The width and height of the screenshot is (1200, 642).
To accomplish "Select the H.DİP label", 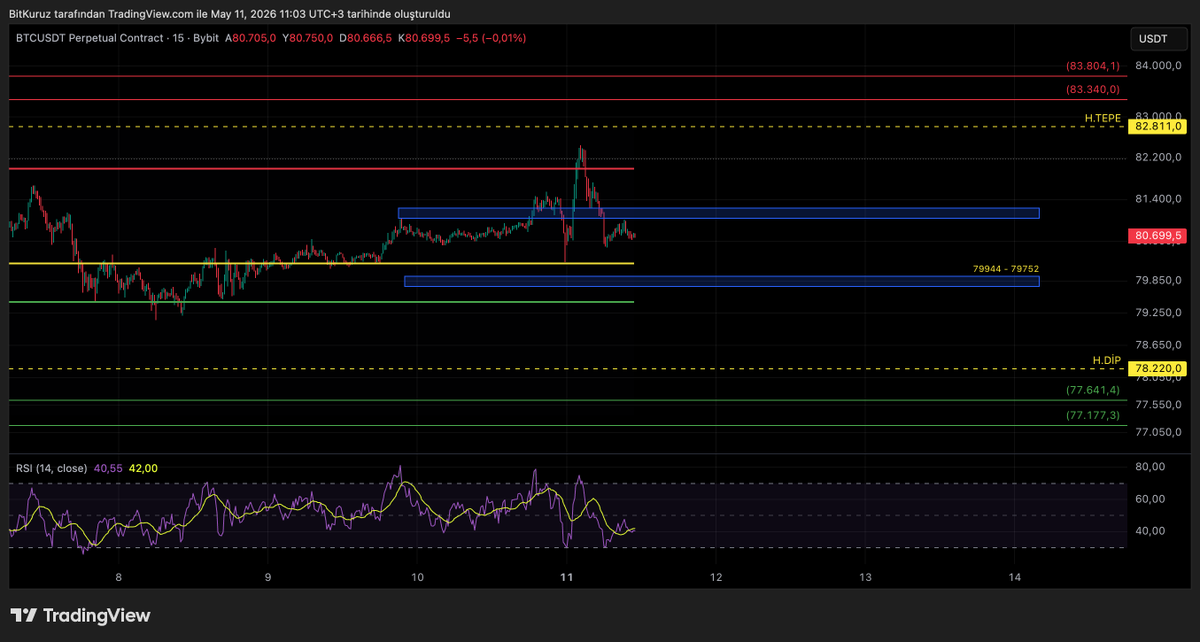I will pyautogui.click(x=1107, y=360).
